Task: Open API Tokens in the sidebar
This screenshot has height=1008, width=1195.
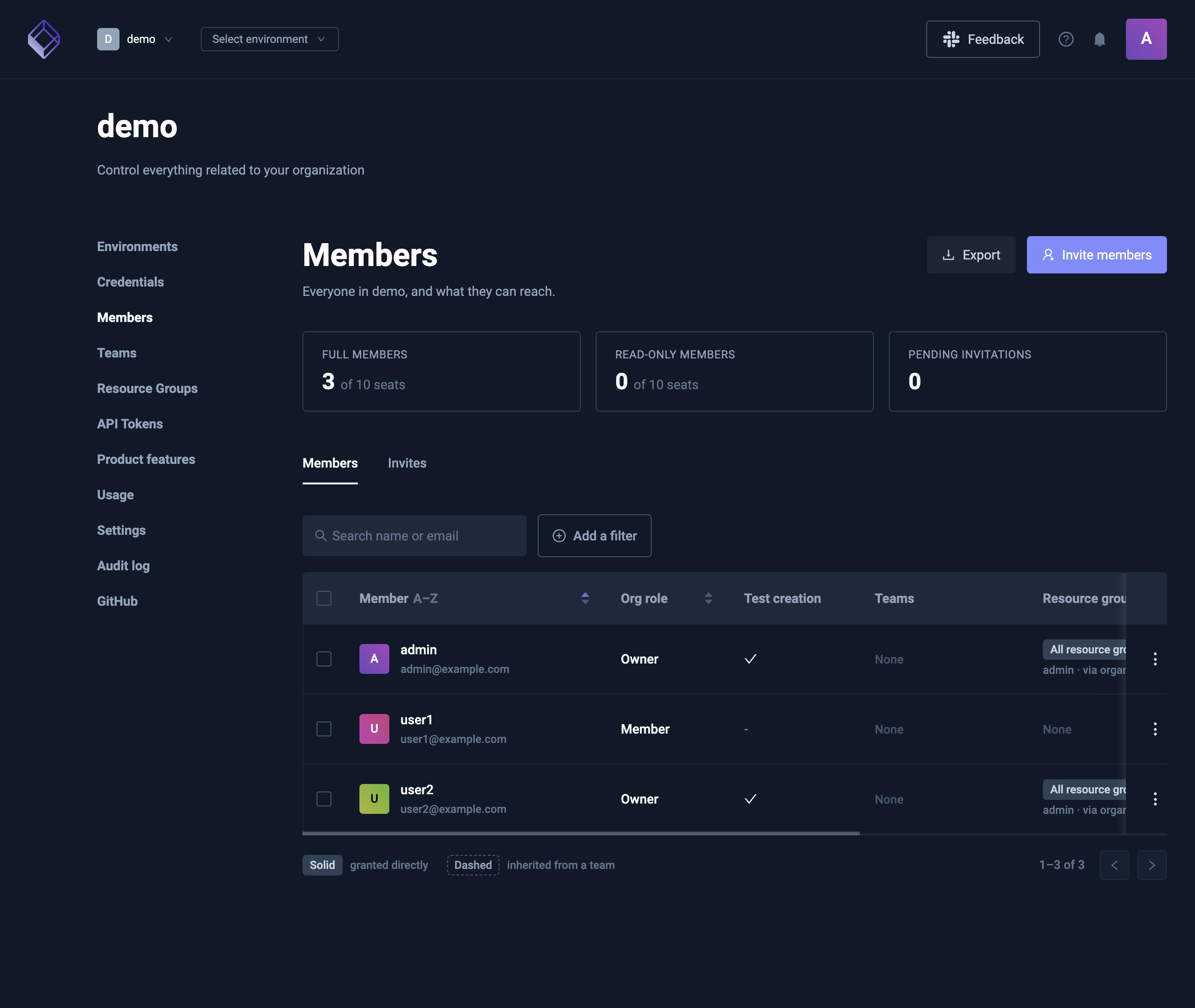Action: pos(130,423)
